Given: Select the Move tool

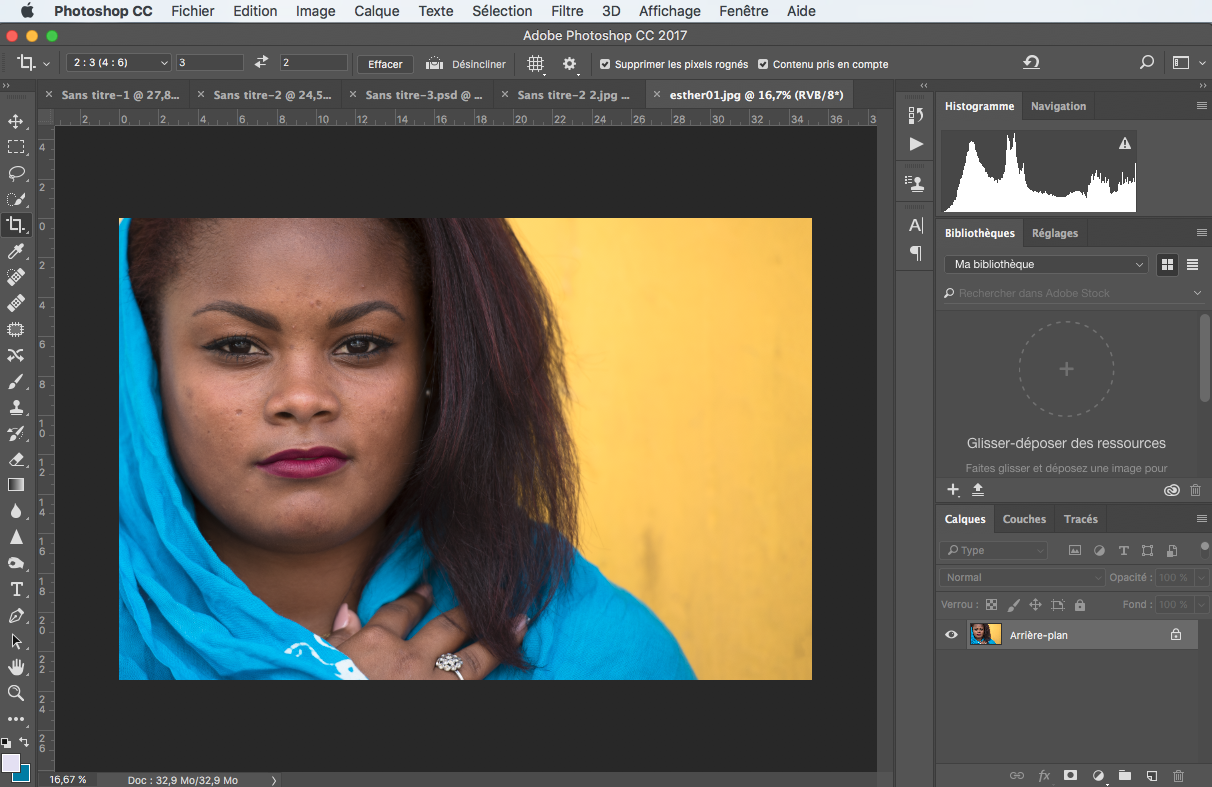Looking at the screenshot, I should 16,122.
